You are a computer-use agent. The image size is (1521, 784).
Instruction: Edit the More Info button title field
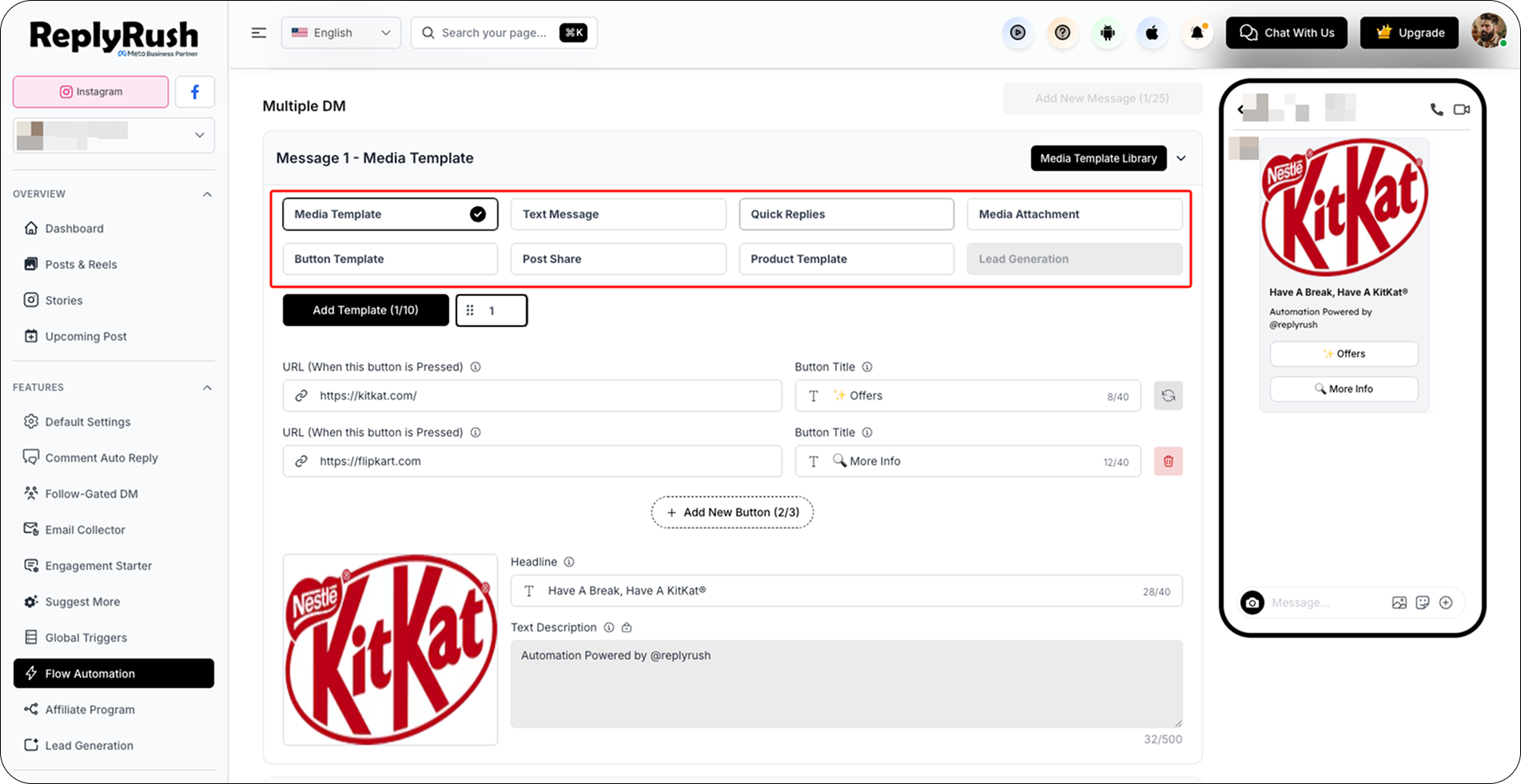tap(968, 461)
